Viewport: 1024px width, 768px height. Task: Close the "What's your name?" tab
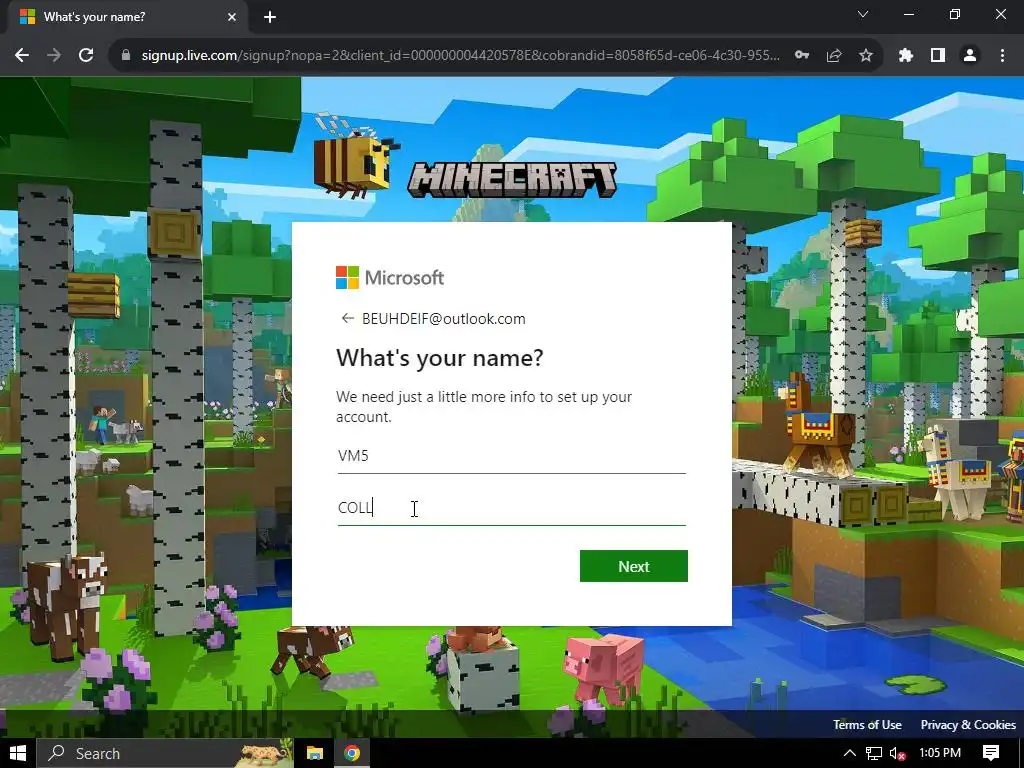(232, 17)
